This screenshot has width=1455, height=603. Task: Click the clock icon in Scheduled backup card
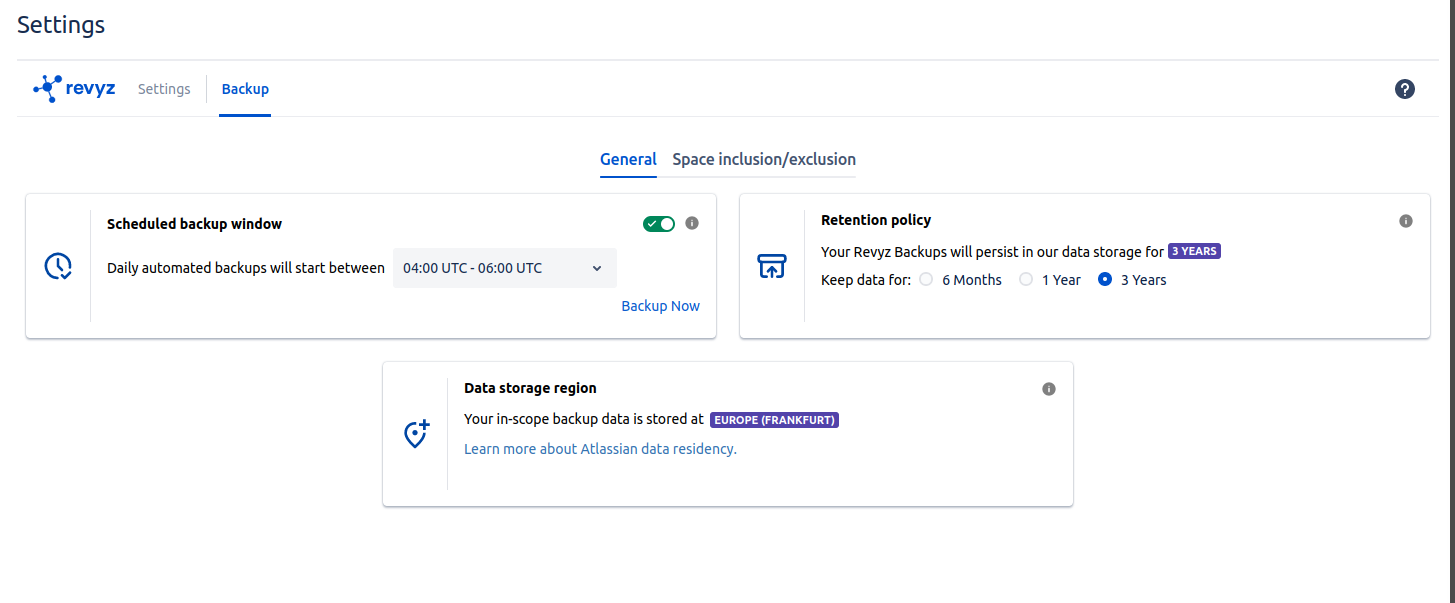(x=58, y=266)
